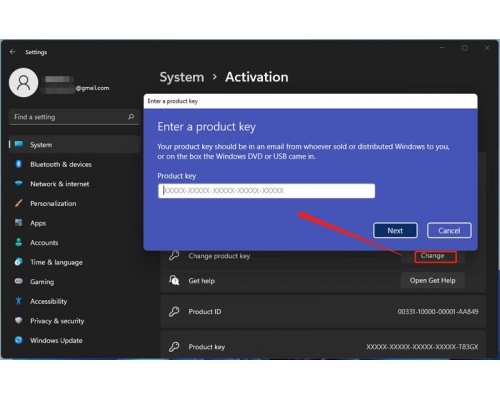Screen dimensions: 500x400
Task: Click the search magnifier icon
Action: (x=131, y=117)
